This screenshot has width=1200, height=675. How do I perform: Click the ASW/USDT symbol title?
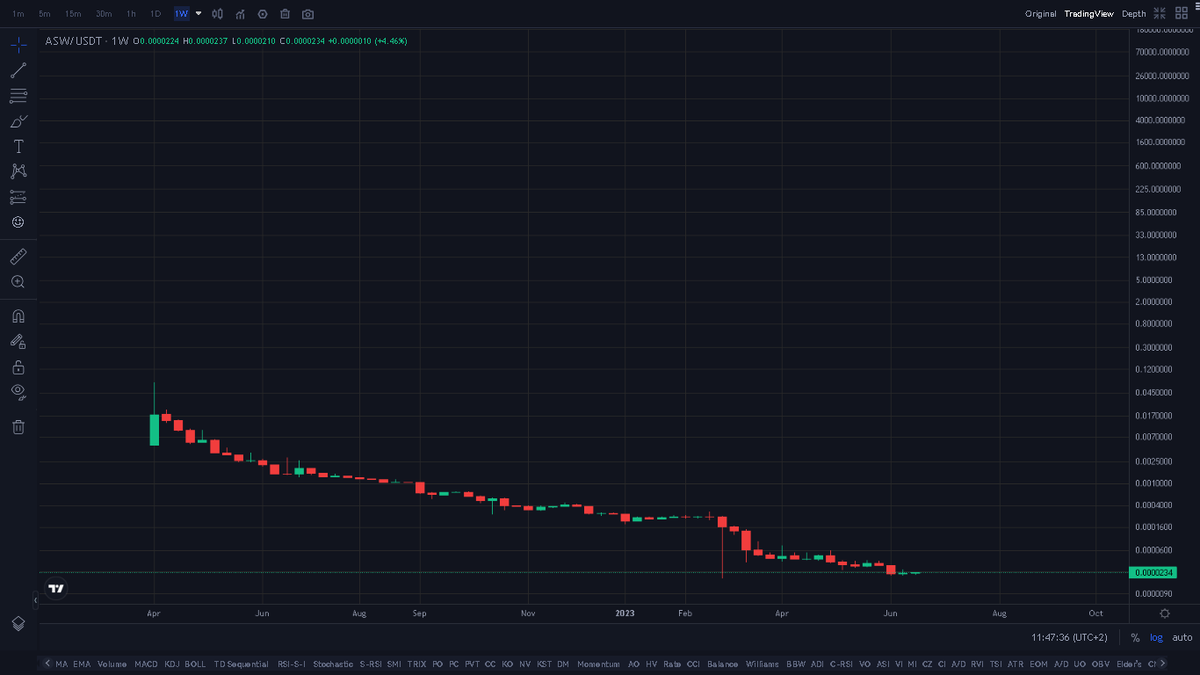pos(72,41)
